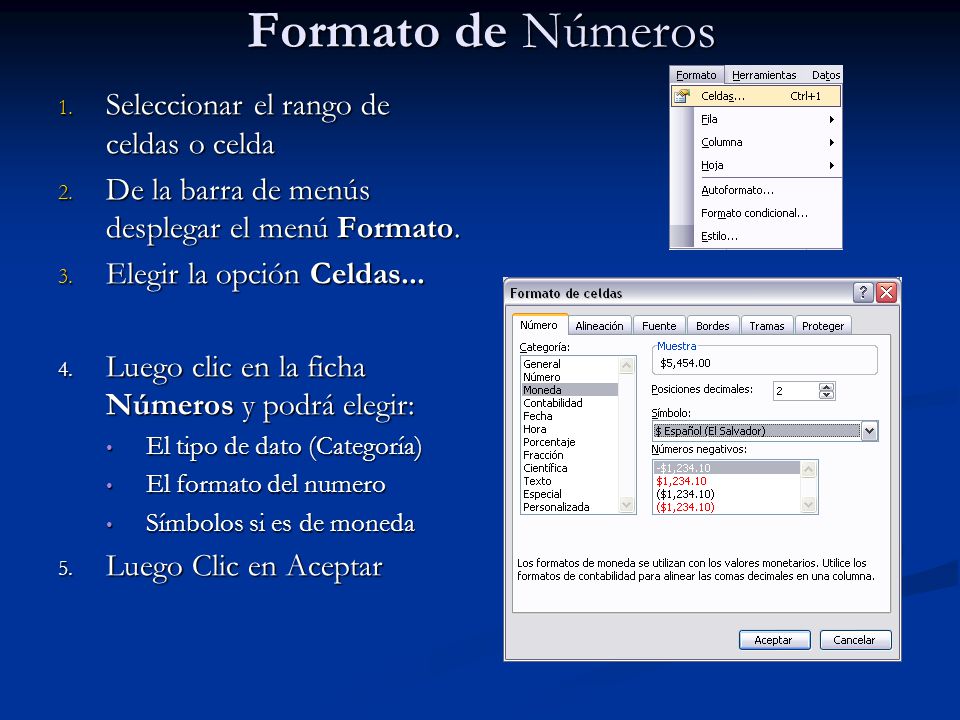Select Porcentaje category
Image resolution: width=960 pixels, height=720 pixels.
click(569, 442)
